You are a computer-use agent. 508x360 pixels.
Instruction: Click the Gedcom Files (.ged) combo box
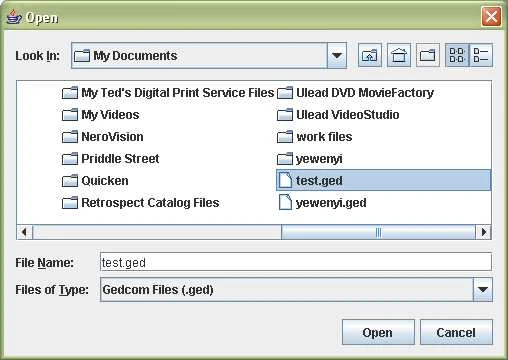click(296, 289)
